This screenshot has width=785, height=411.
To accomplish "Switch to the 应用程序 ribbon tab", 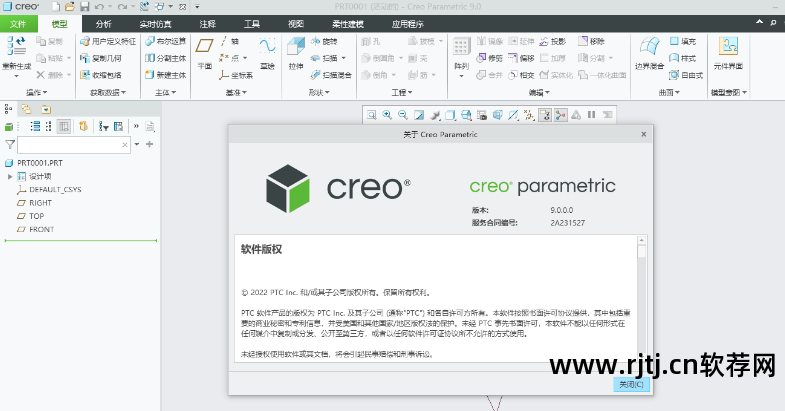I will tap(408, 24).
